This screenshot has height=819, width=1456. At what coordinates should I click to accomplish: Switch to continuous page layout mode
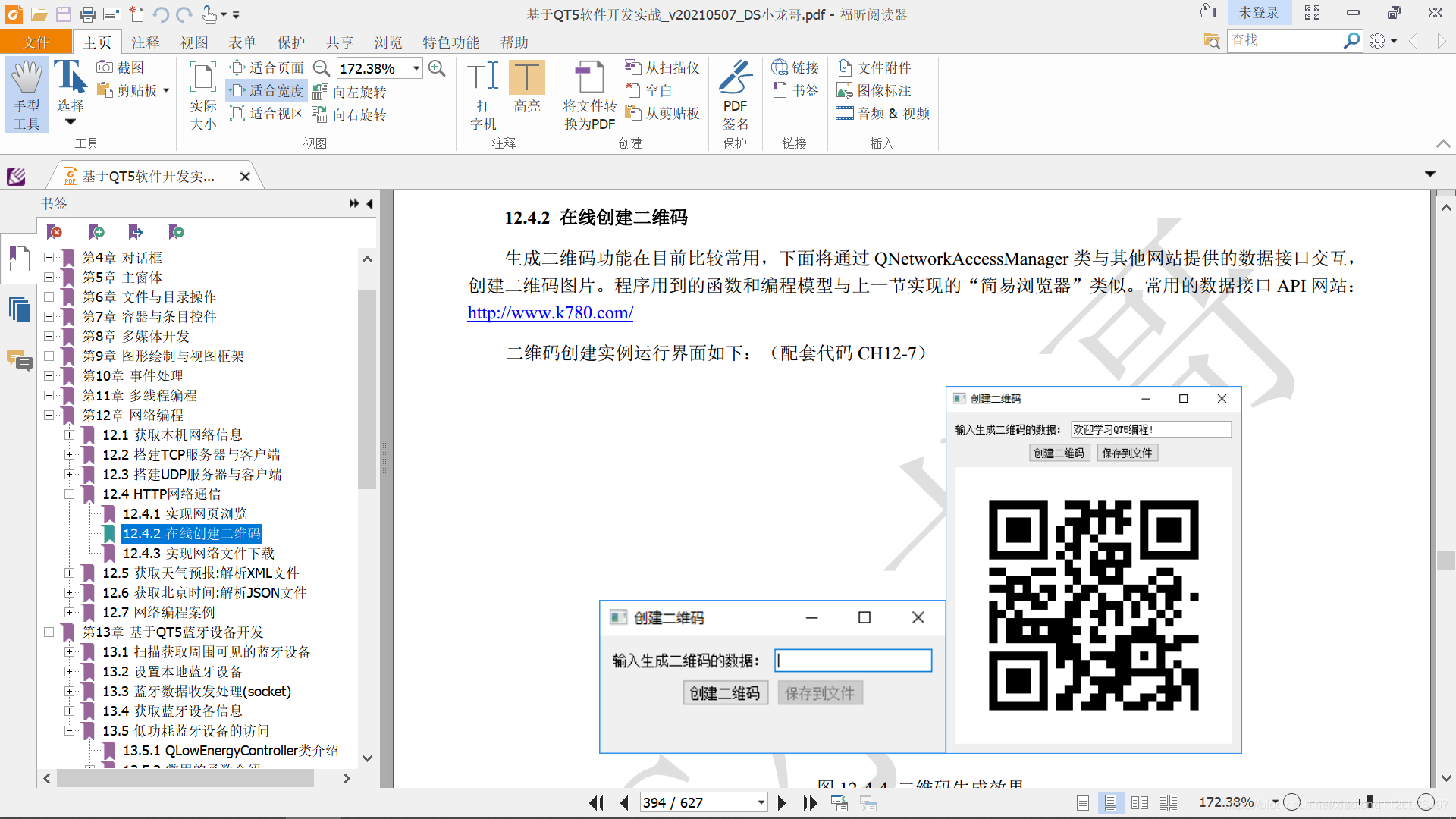(1110, 802)
